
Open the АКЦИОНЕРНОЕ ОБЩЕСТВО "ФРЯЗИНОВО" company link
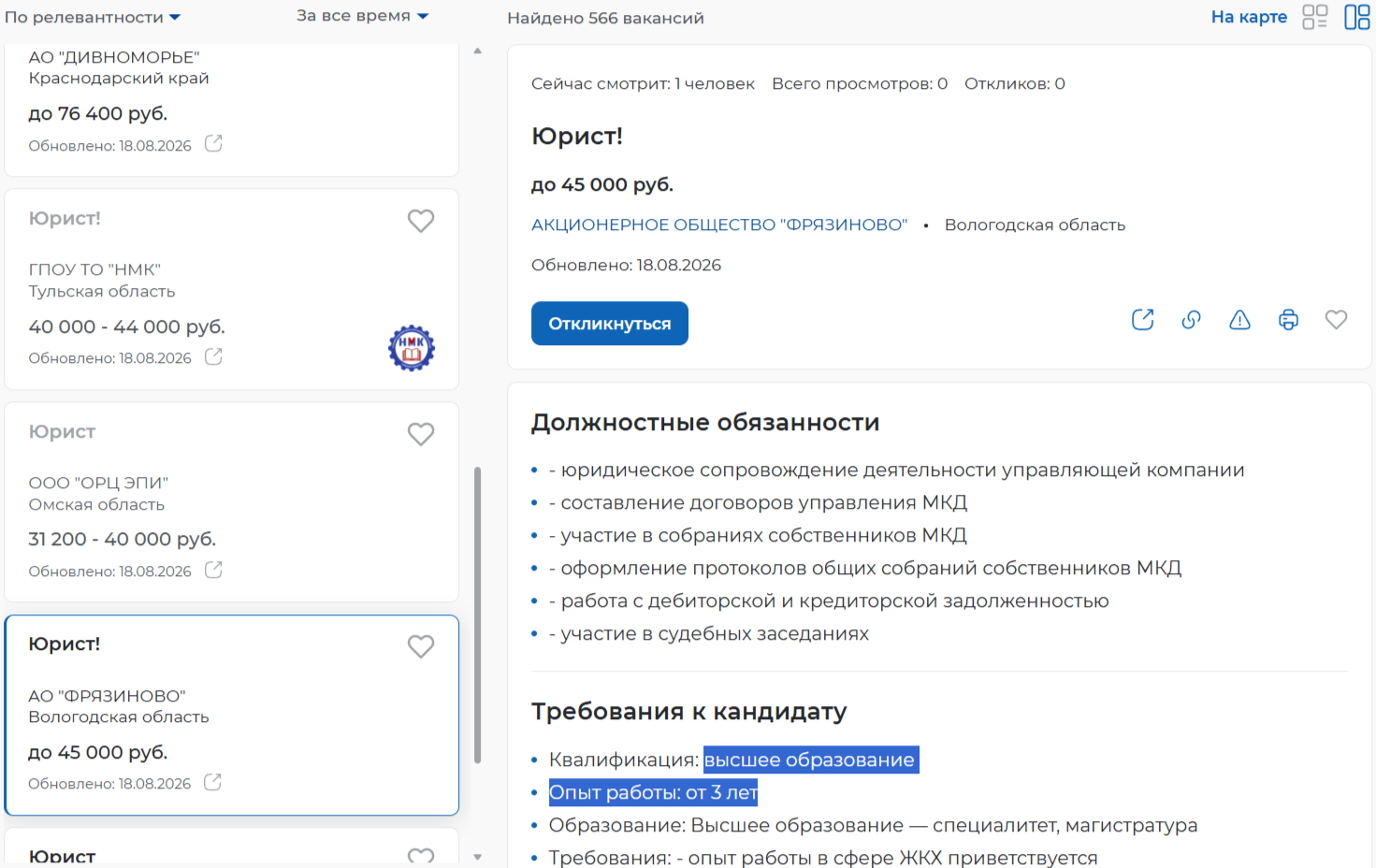click(719, 225)
